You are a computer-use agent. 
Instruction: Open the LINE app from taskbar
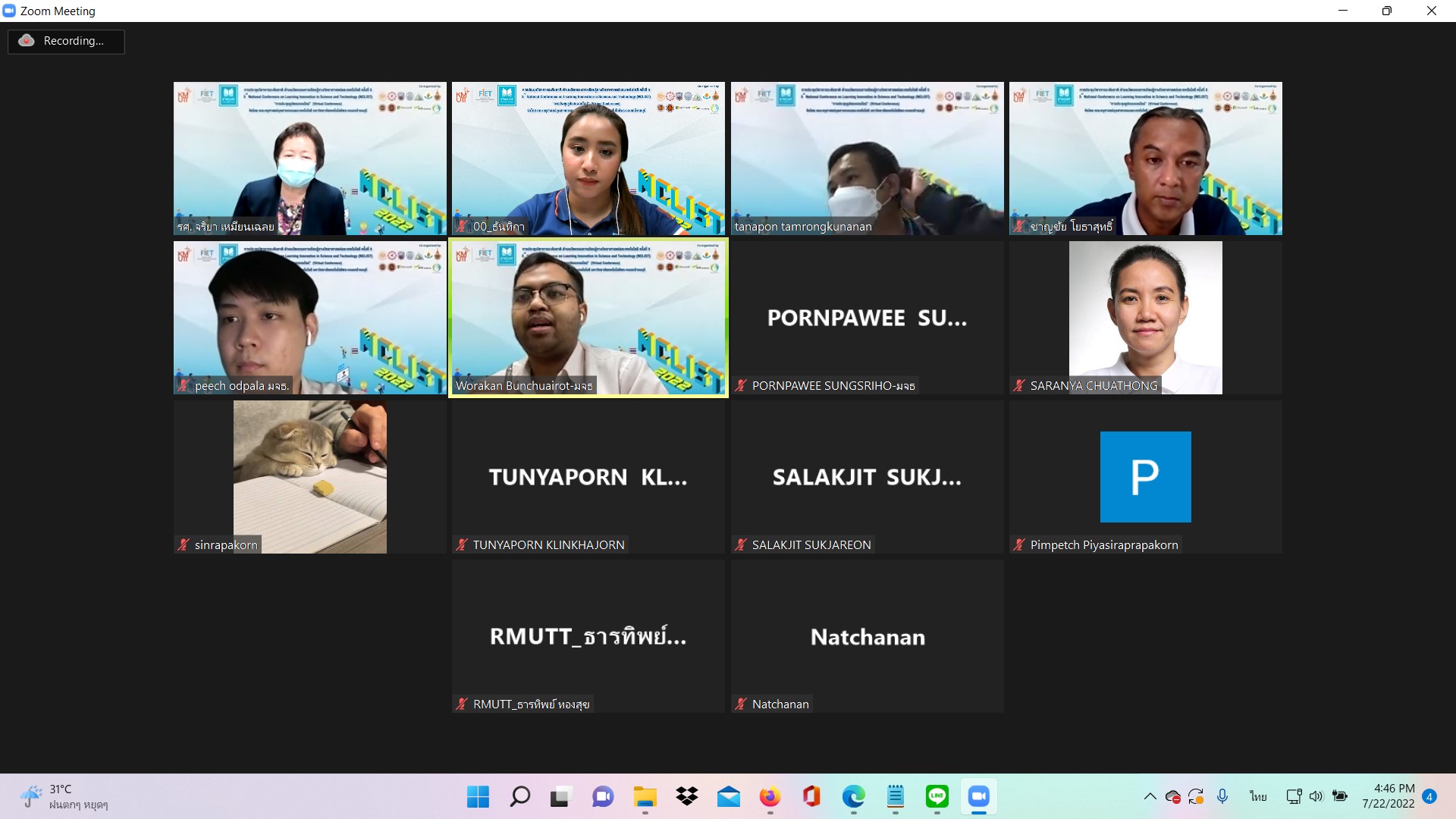[x=937, y=796]
